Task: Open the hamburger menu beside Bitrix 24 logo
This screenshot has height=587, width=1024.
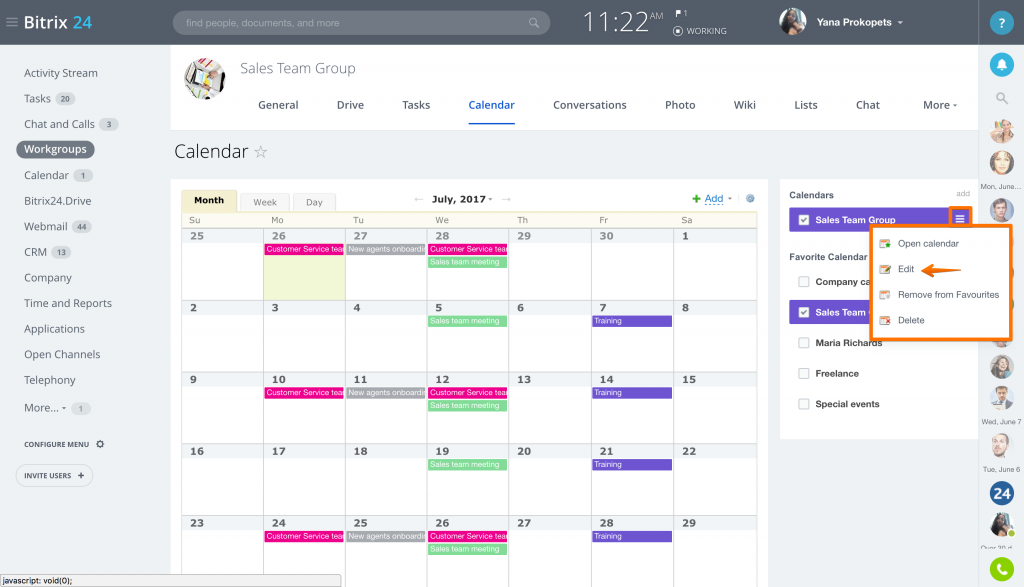Action: (12, 22)
